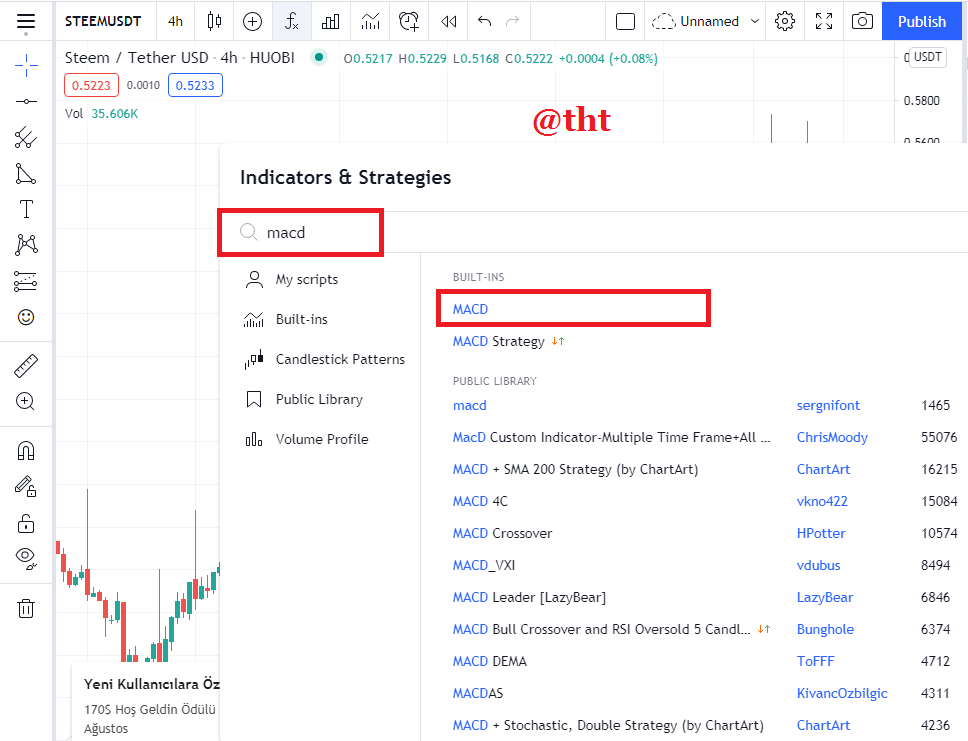Open author LazyBear profile link
Image resolution: width=968 pixels, height=741 pixels.
point(825,598)
